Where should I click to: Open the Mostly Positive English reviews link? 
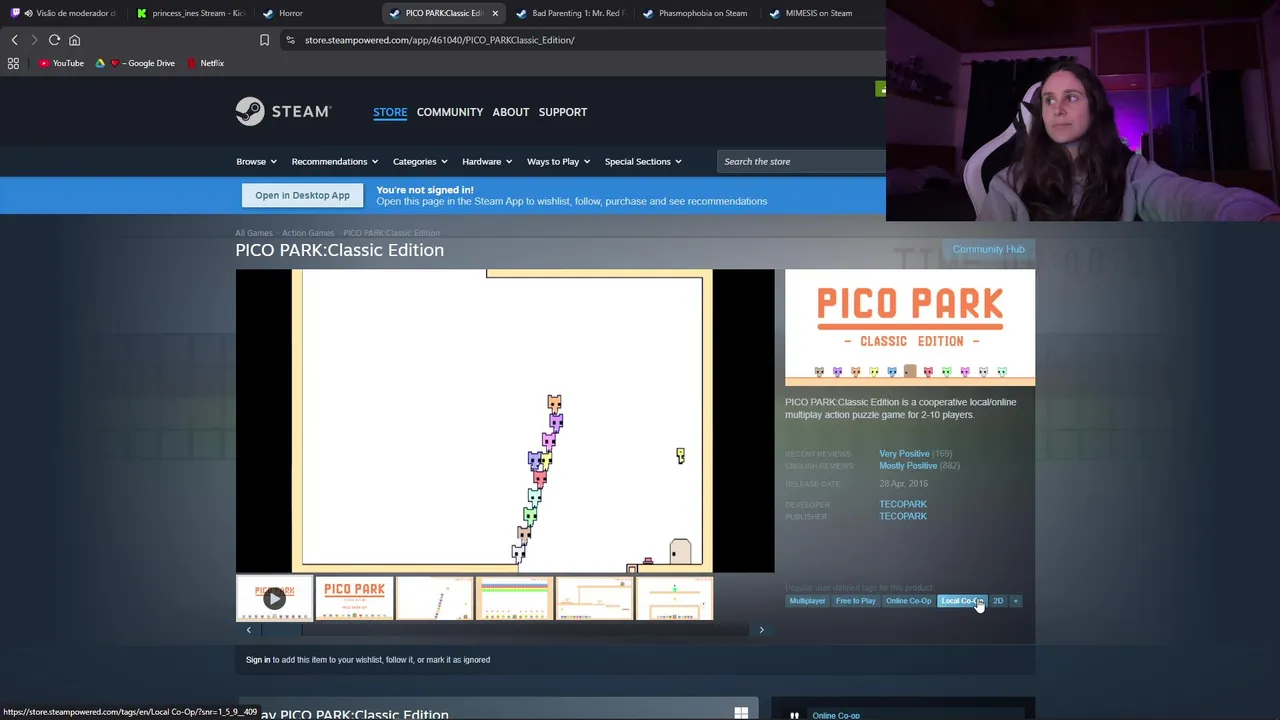[x=908, y=466]
